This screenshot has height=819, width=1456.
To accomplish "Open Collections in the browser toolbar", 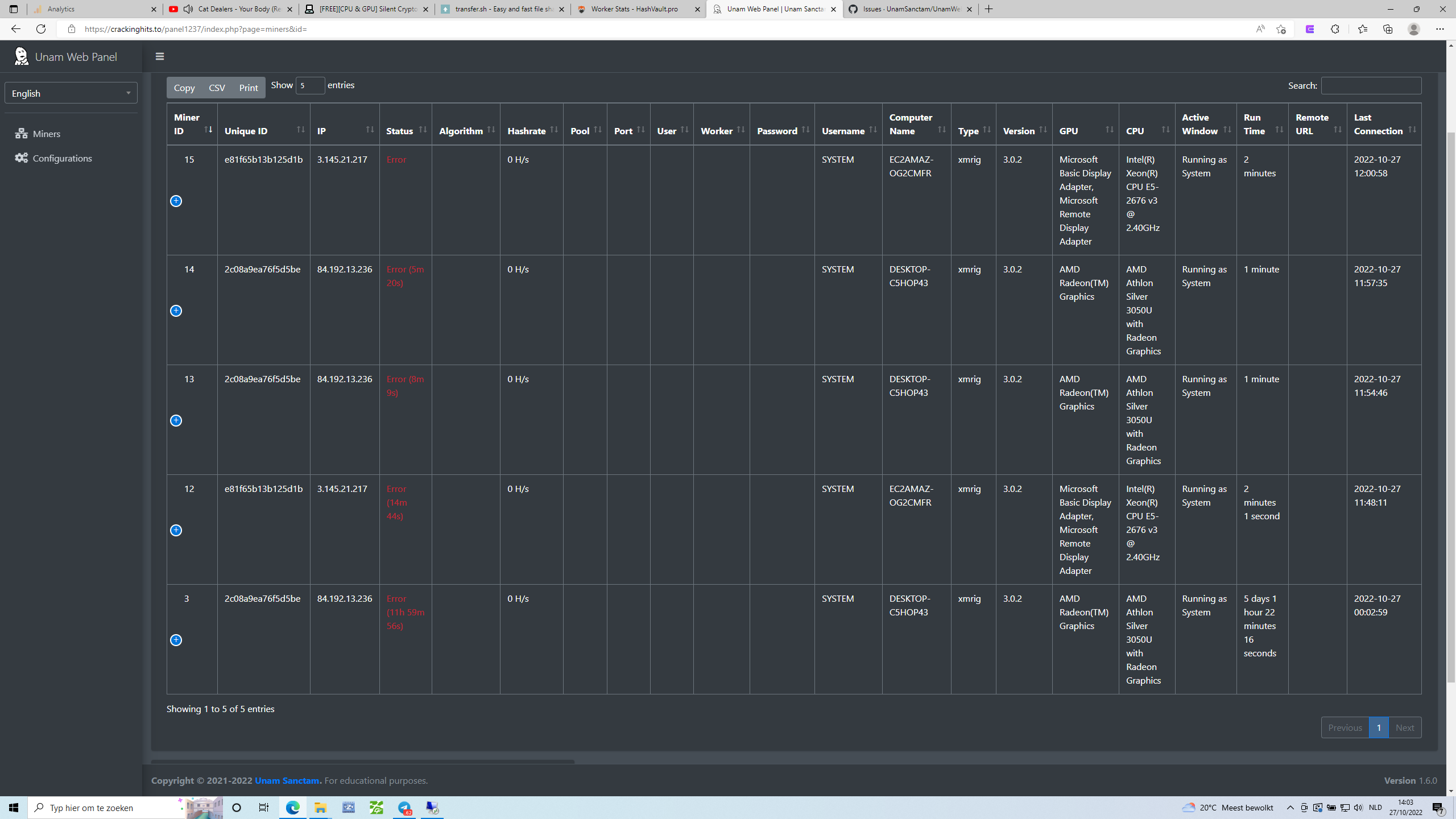I will coord(1388,29).
